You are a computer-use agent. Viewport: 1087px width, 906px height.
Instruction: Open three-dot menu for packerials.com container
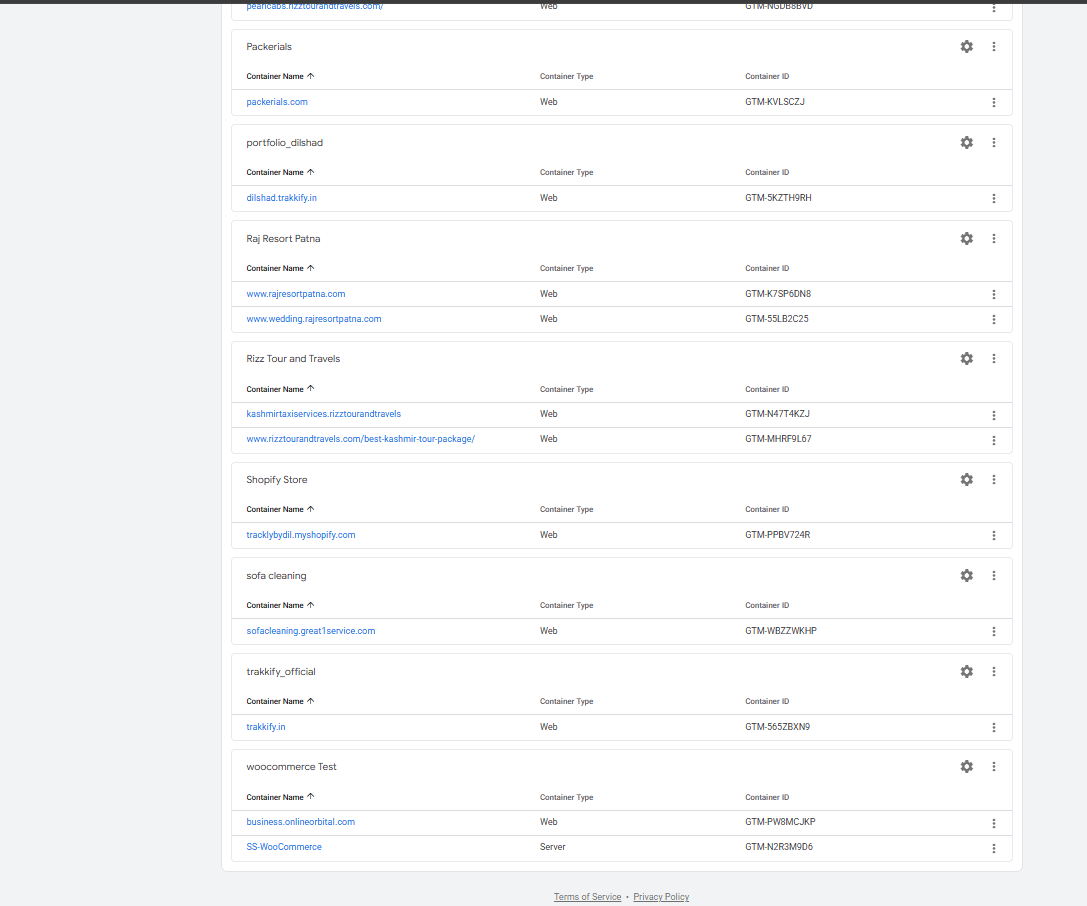993,103
